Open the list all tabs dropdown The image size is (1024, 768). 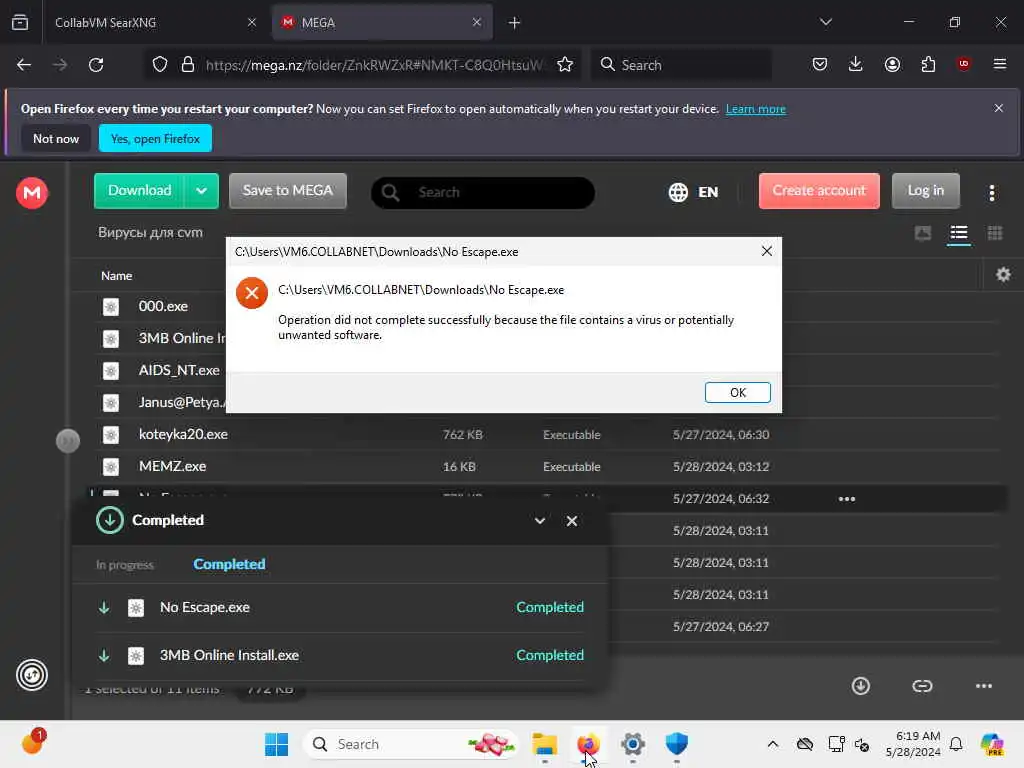point(825,22)
